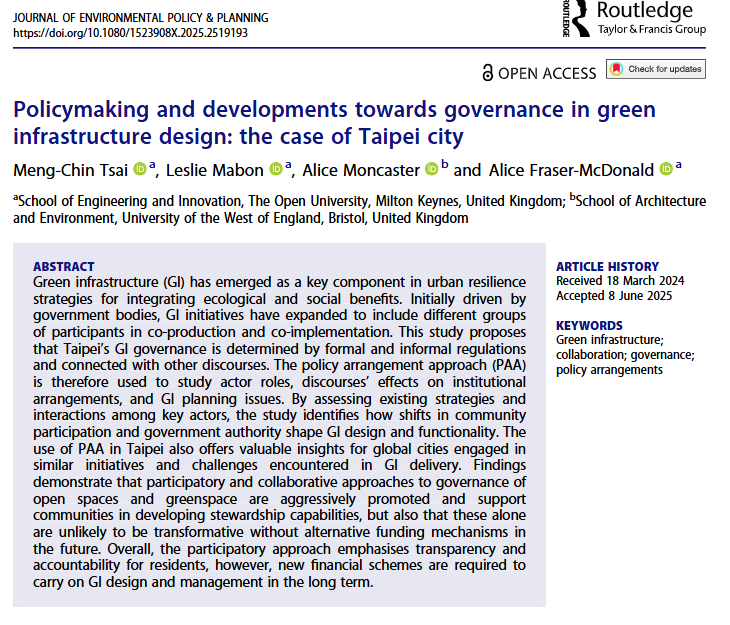This screenshot has width=730, height=625.
Task: Click 'policy arrangement approach (PAA)' in abstract
Action: click(x=414, y=365)
